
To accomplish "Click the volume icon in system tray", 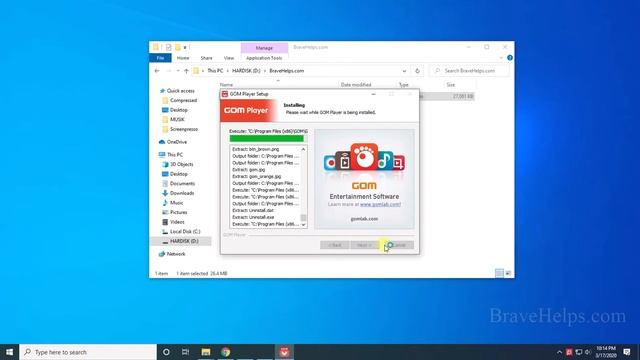I will 588,352.
